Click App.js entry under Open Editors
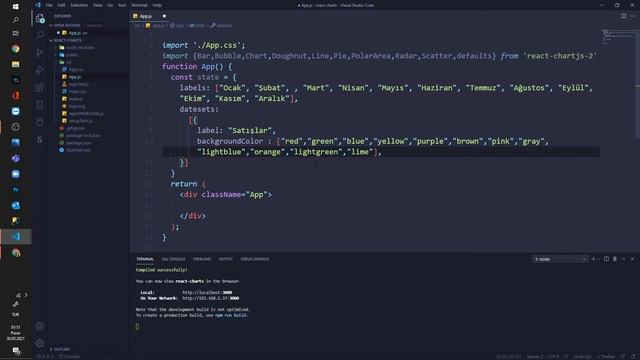The width and height of the screenshot is (640, 360). click(x=74, y=33)
